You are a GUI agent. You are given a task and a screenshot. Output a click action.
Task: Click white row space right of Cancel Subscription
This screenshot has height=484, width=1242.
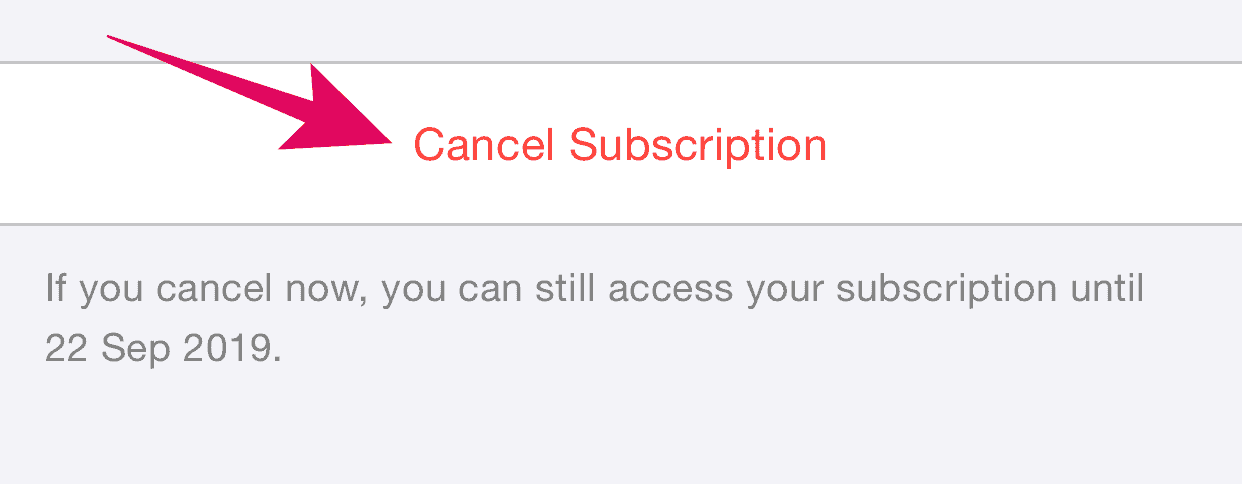coord(1030,145)
